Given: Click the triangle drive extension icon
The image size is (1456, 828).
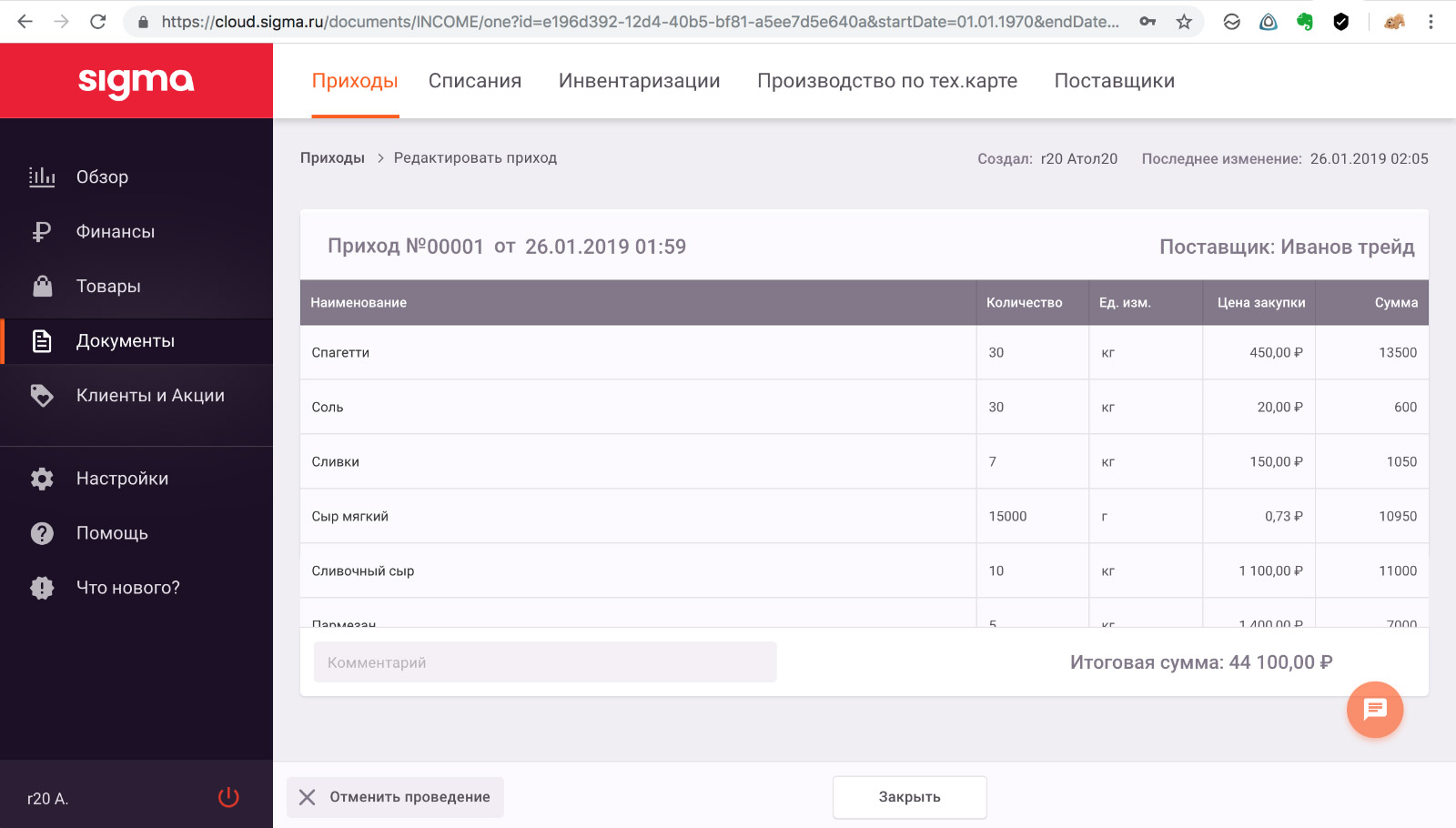Looking at the screenshot, I should click(1269, 22).
